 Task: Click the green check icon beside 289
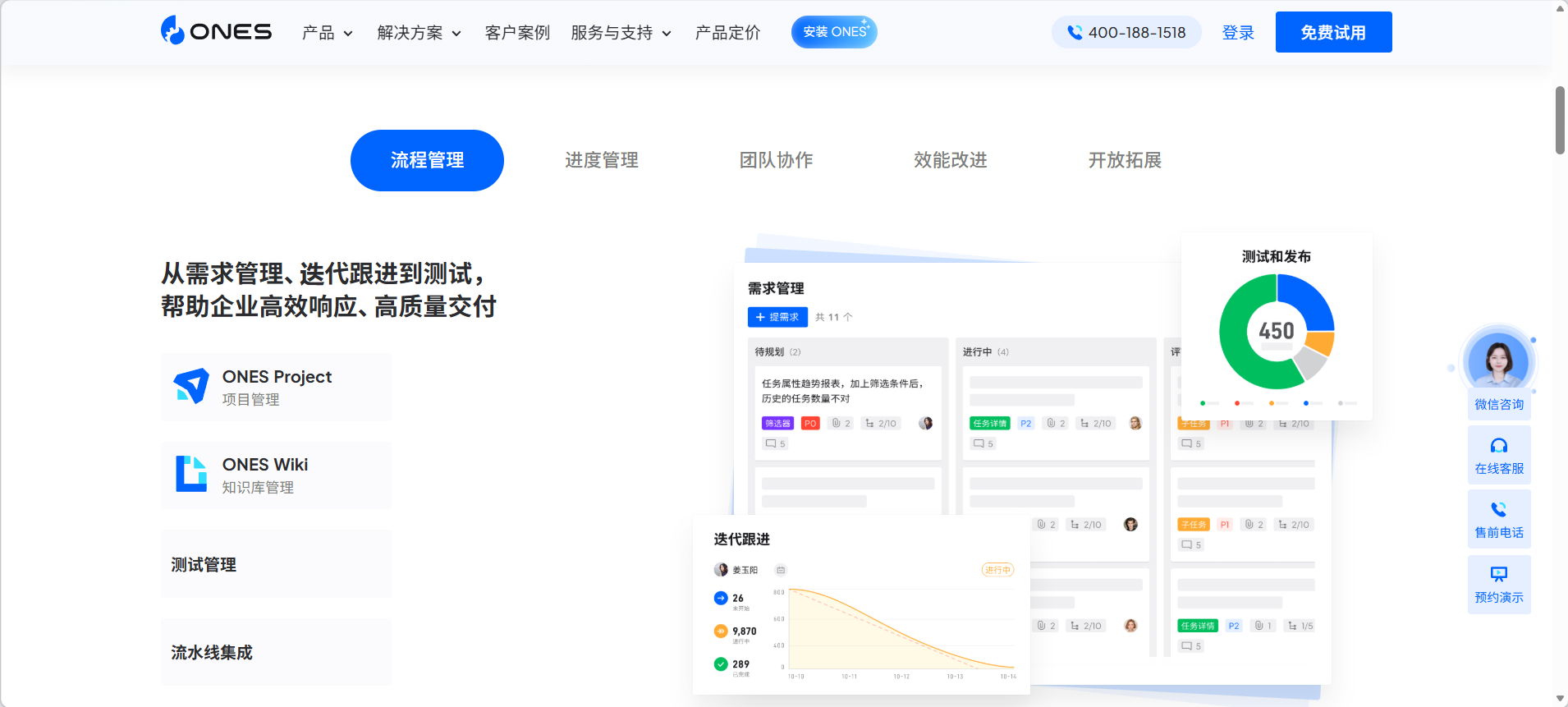click(x=721, y=664)
